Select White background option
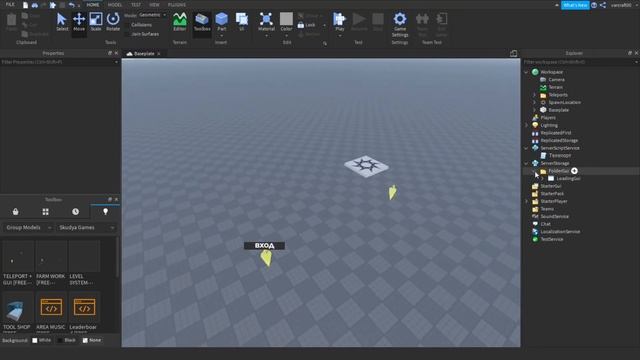Screen dimensions: 640x360 pos(35,340)
